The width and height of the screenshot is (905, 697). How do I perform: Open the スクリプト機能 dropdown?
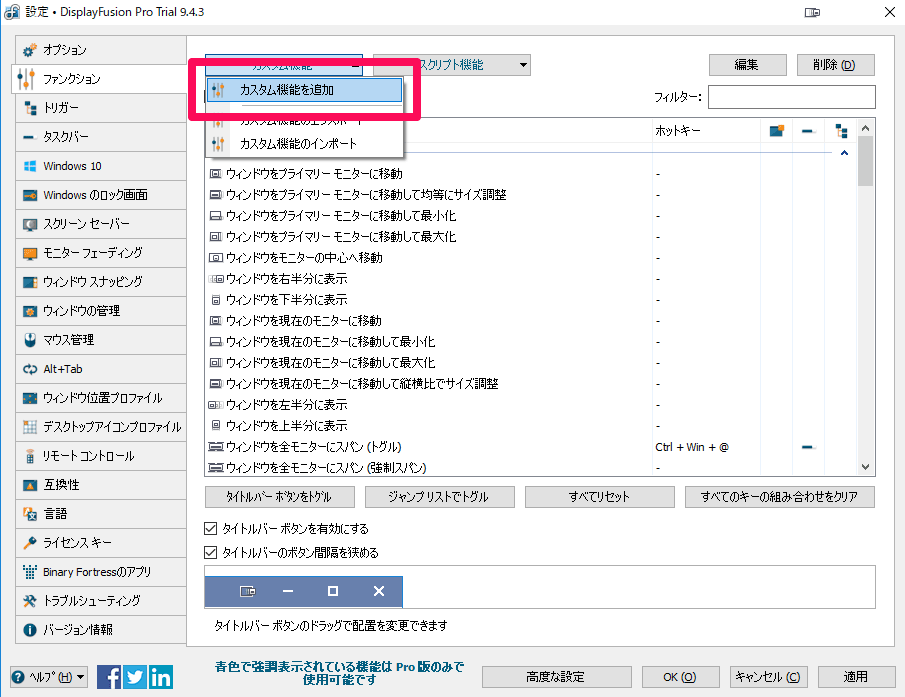point(452,65)
